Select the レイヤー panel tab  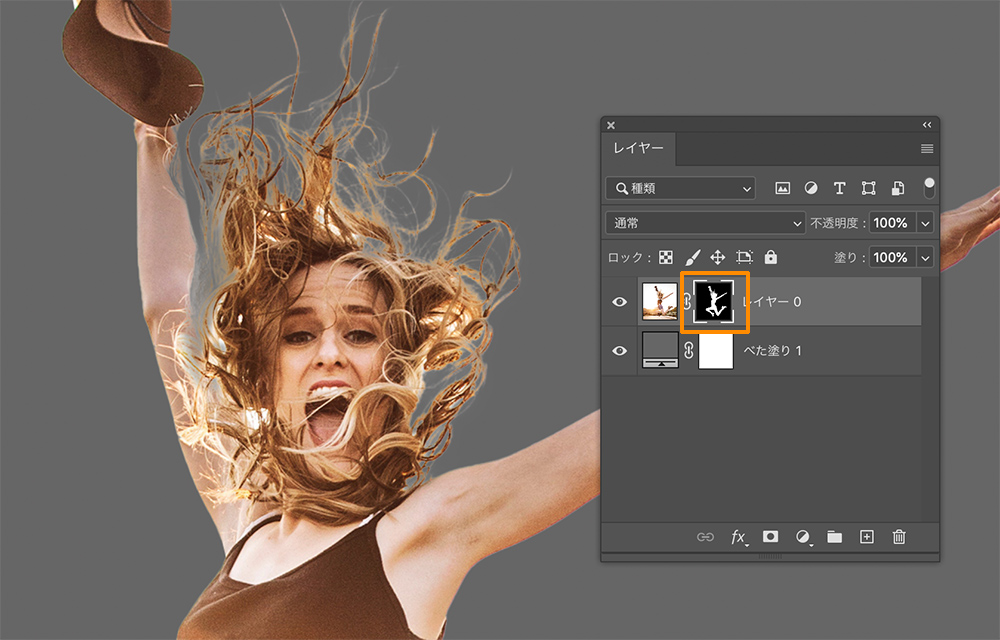pos(638,148)
